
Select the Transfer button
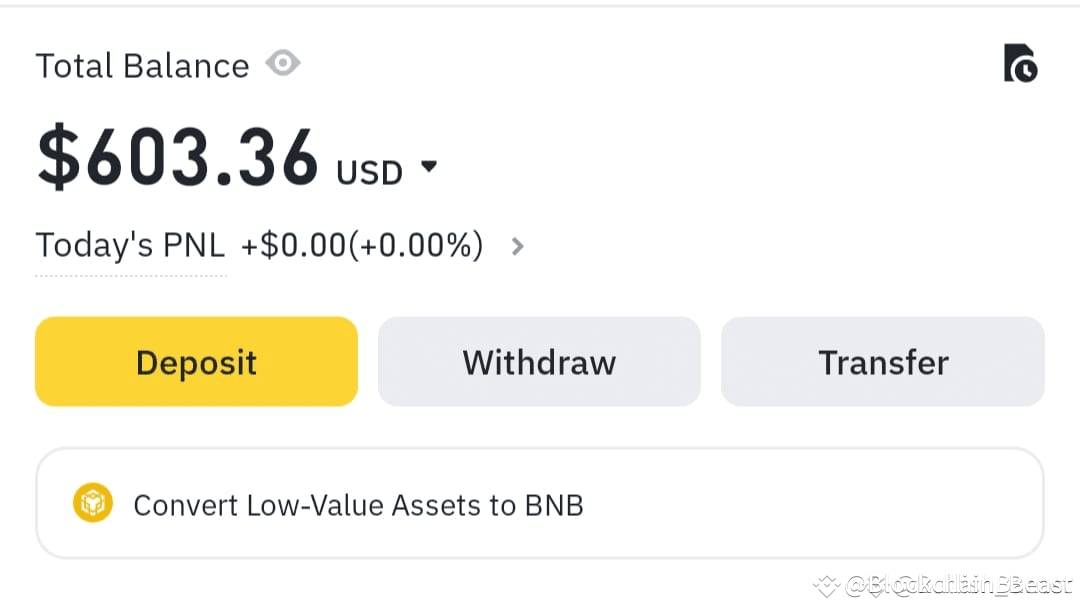click(x=882, y=362)
